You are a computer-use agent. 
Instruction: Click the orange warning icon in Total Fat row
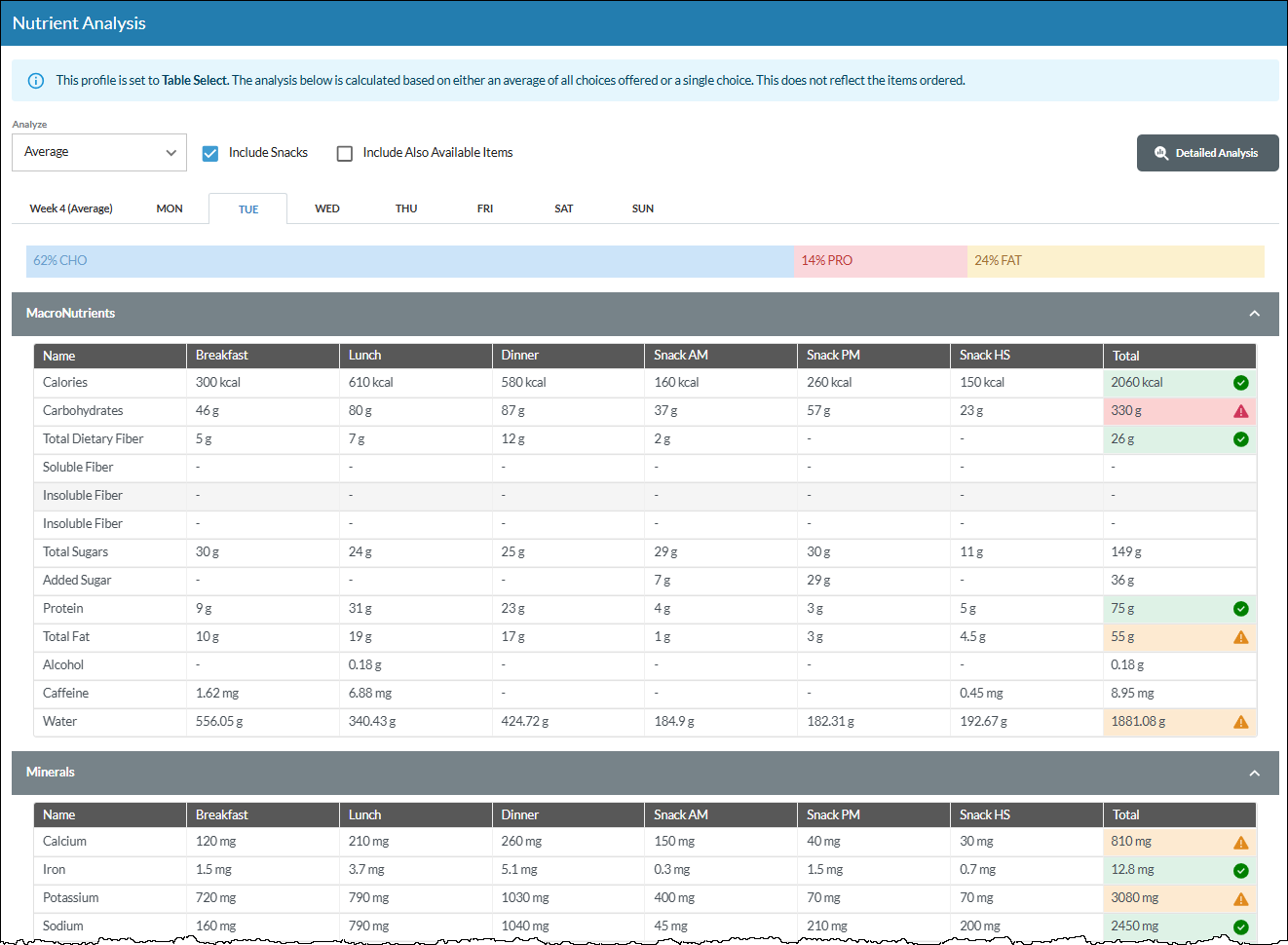[x=1240, y=637]
